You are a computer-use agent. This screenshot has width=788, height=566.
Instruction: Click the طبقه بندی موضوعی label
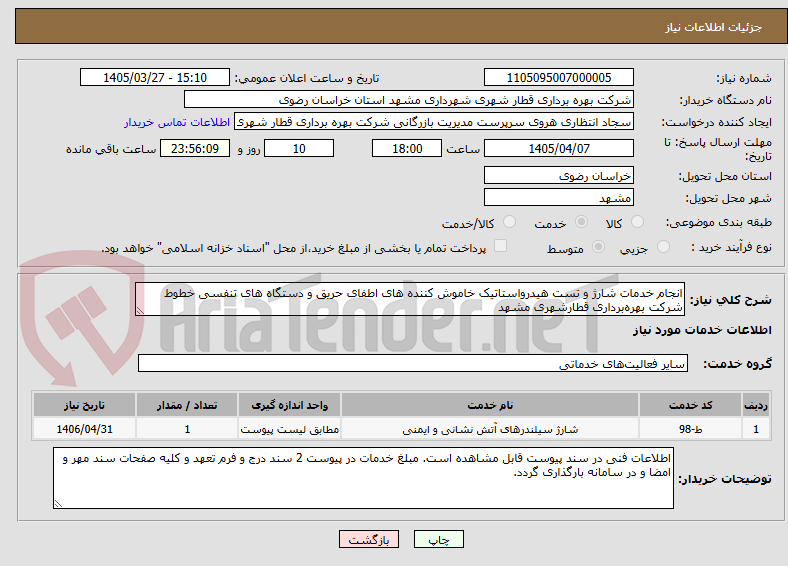[x=719, y=222]
